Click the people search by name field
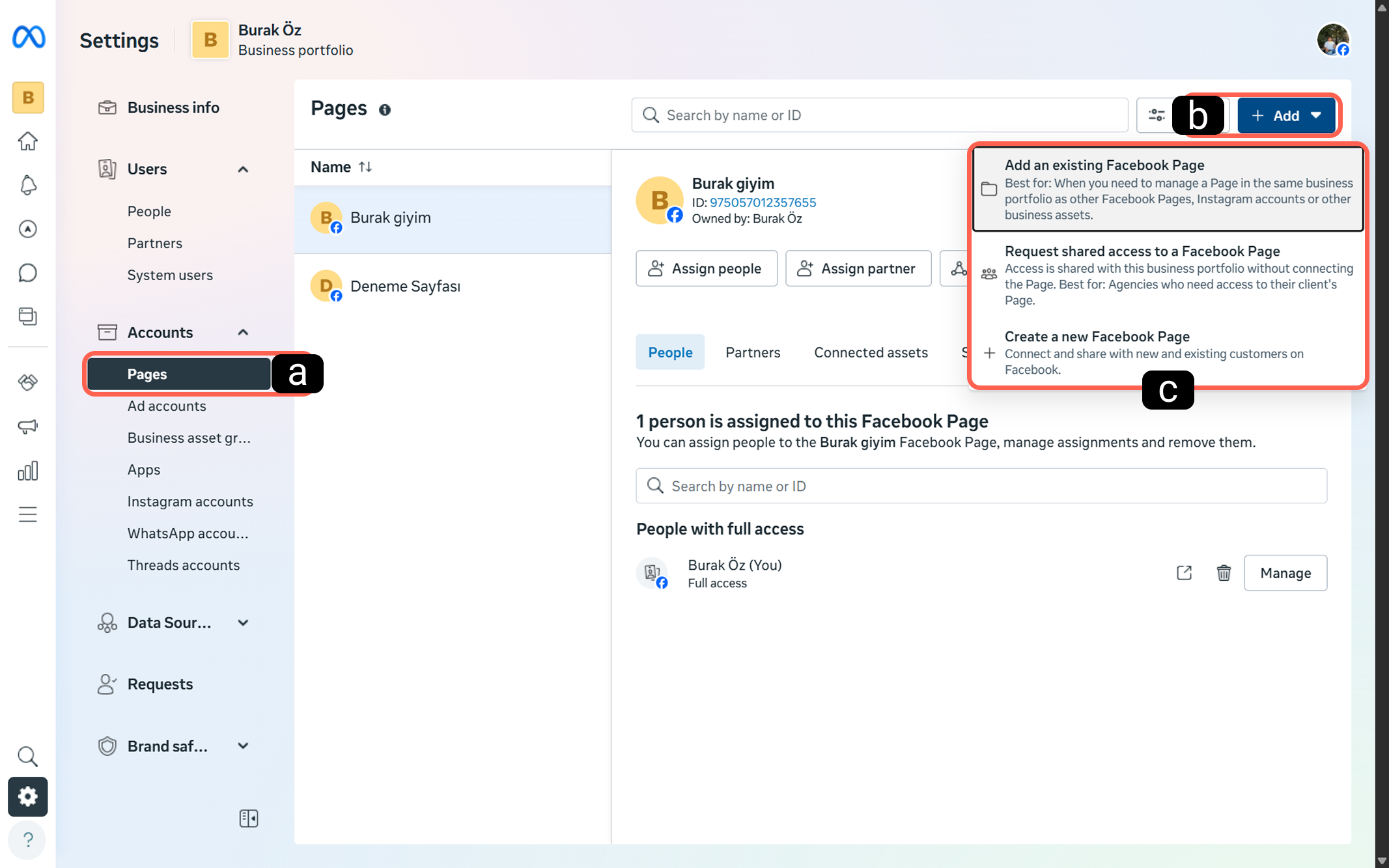The image size is (1389, 868). 981,486
